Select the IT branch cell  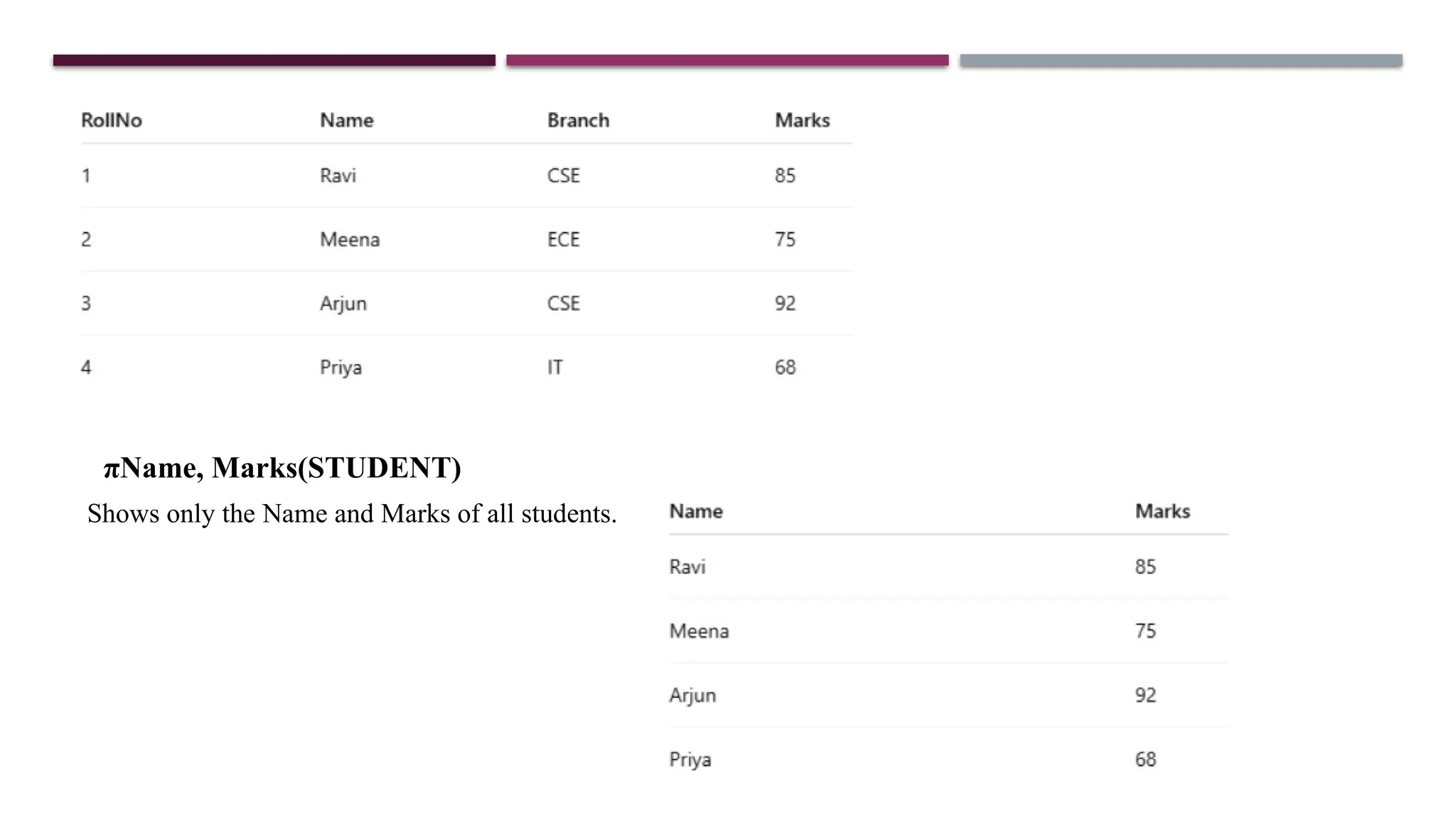[x=555, y=368]
